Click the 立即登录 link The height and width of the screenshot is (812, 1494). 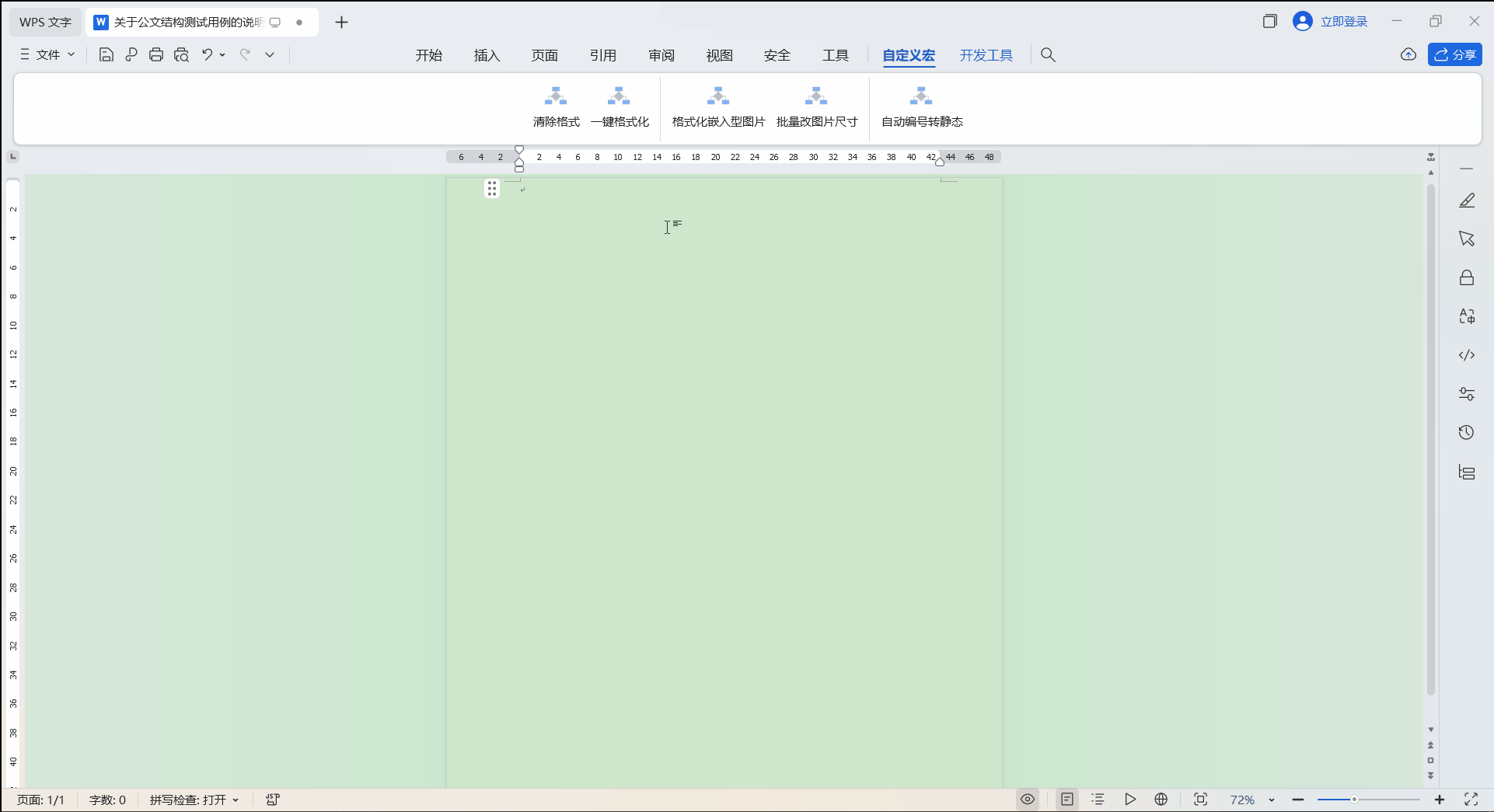1343,22
